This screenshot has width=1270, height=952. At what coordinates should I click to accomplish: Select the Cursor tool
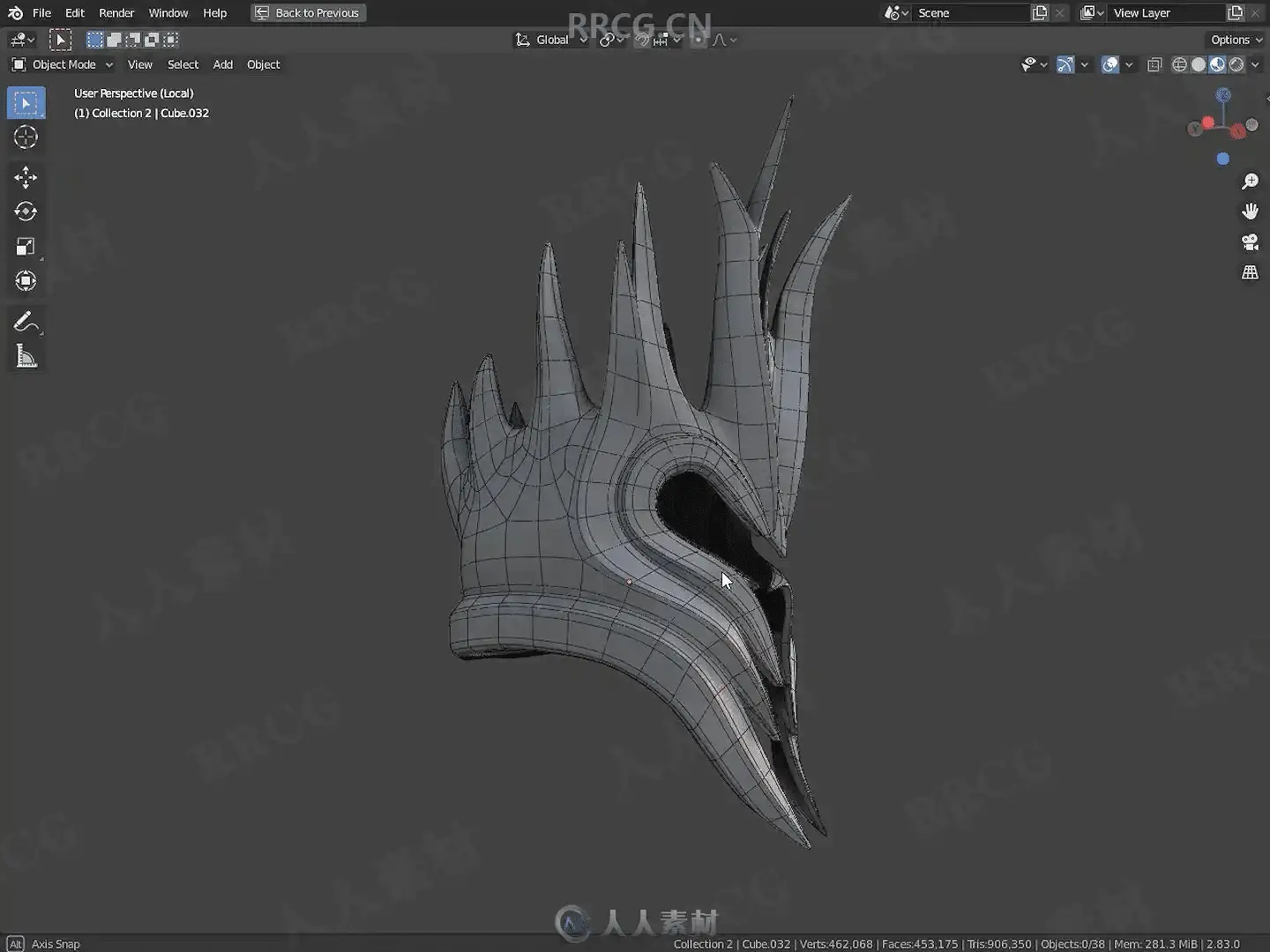pyautogui.click(x=26, y=138)
